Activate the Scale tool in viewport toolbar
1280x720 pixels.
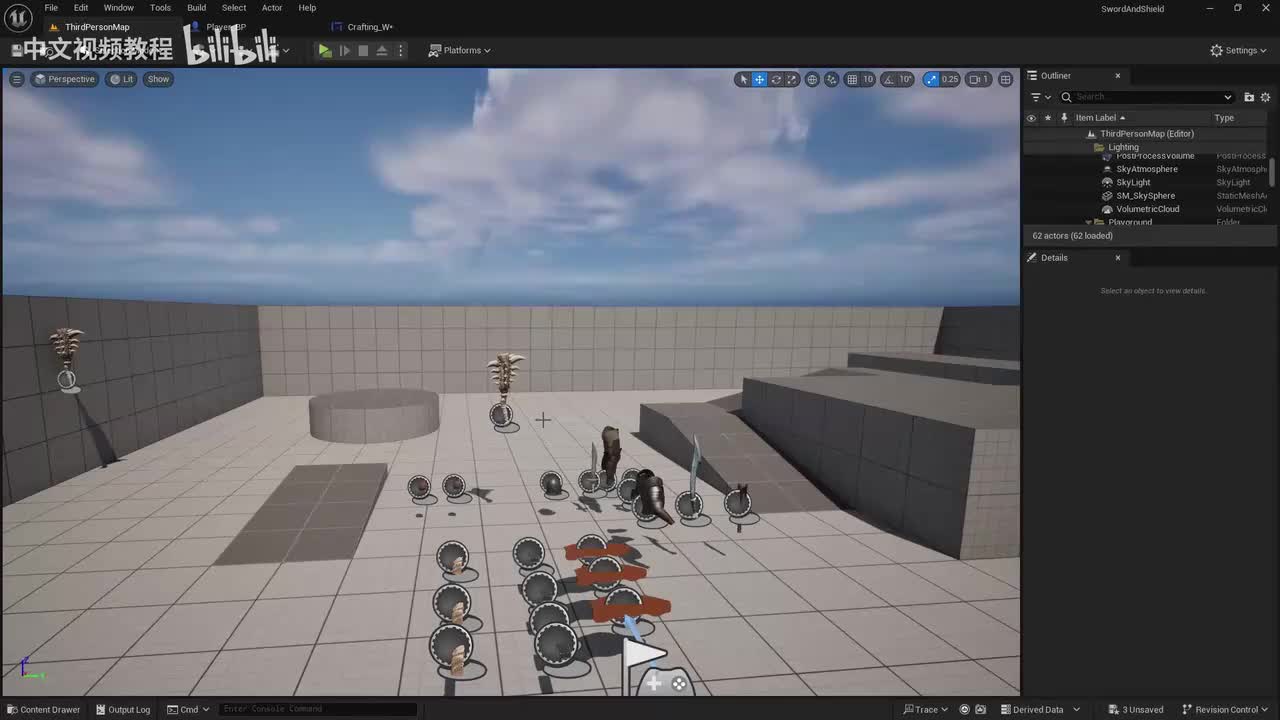coord(792,79)
